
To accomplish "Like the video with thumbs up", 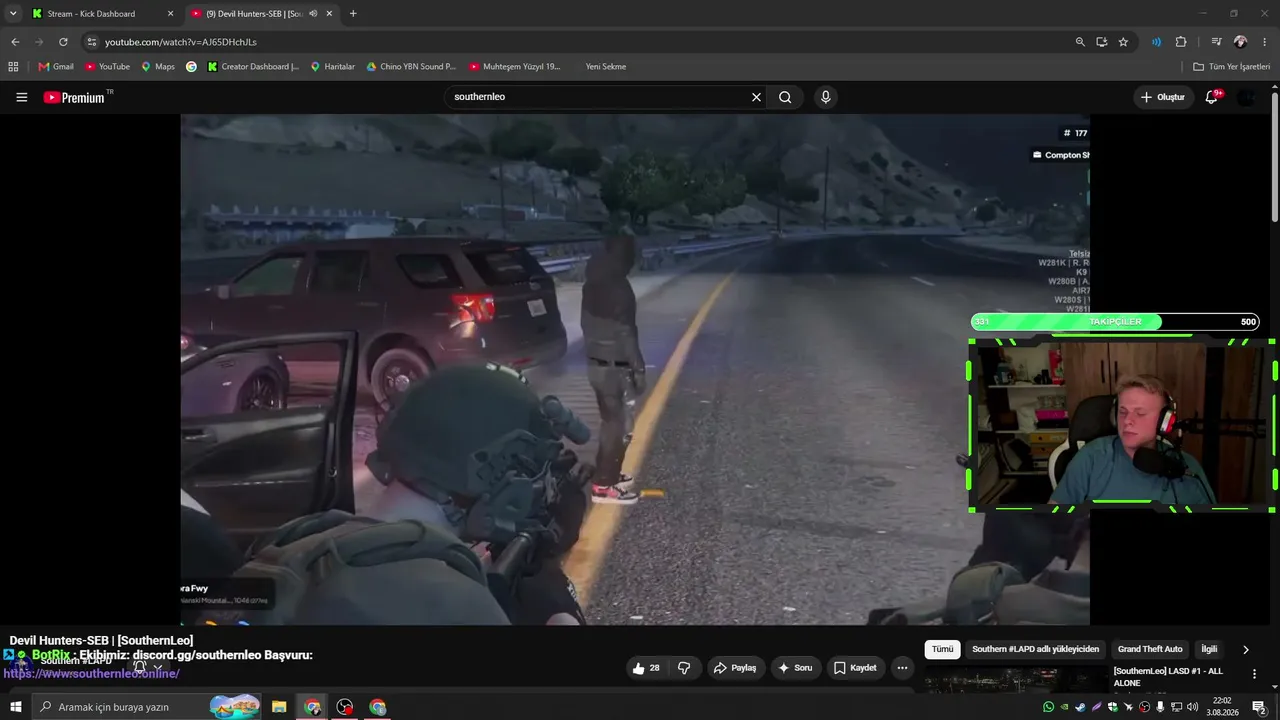I will 647,668.
